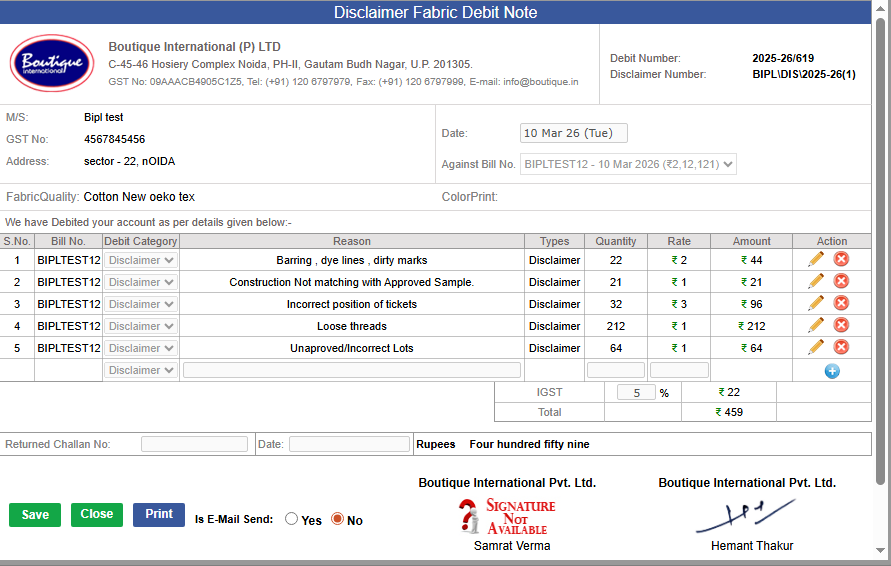Click the scrollbar down arrow
Image resolution: width=891 pixels, height=566 pixels.
[x=880, y=550]
